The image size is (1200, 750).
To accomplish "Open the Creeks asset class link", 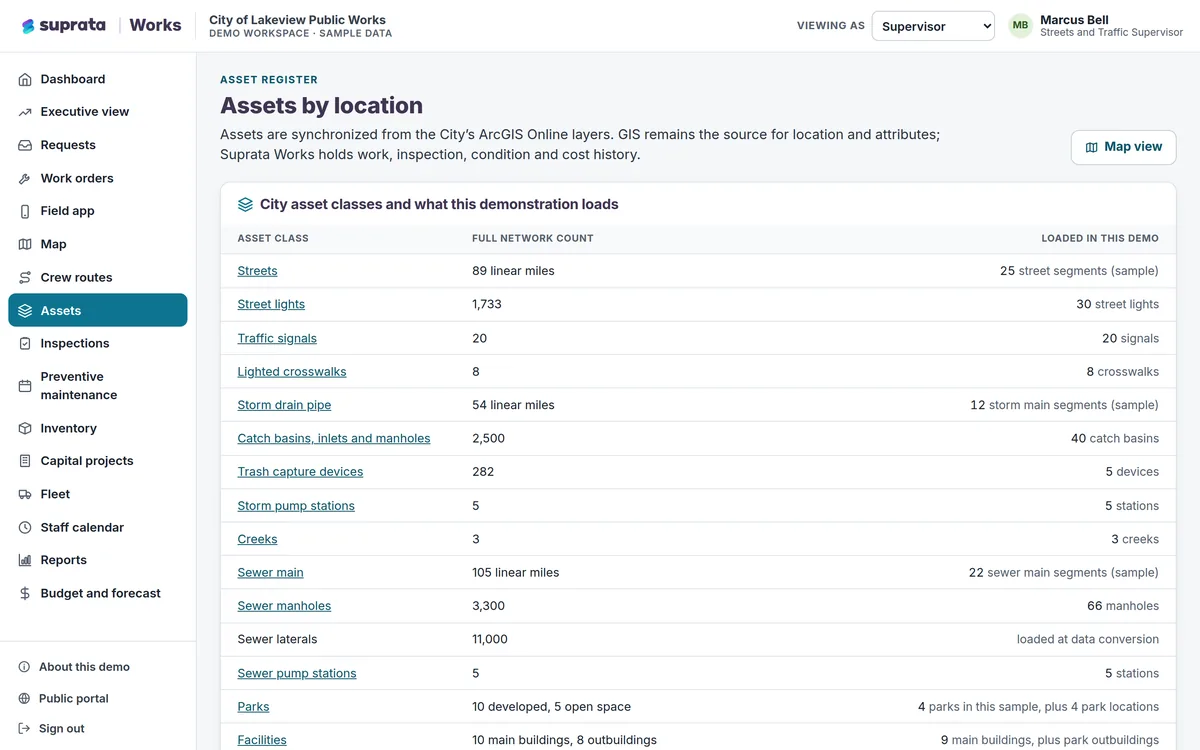I will [x=257, y=539].
